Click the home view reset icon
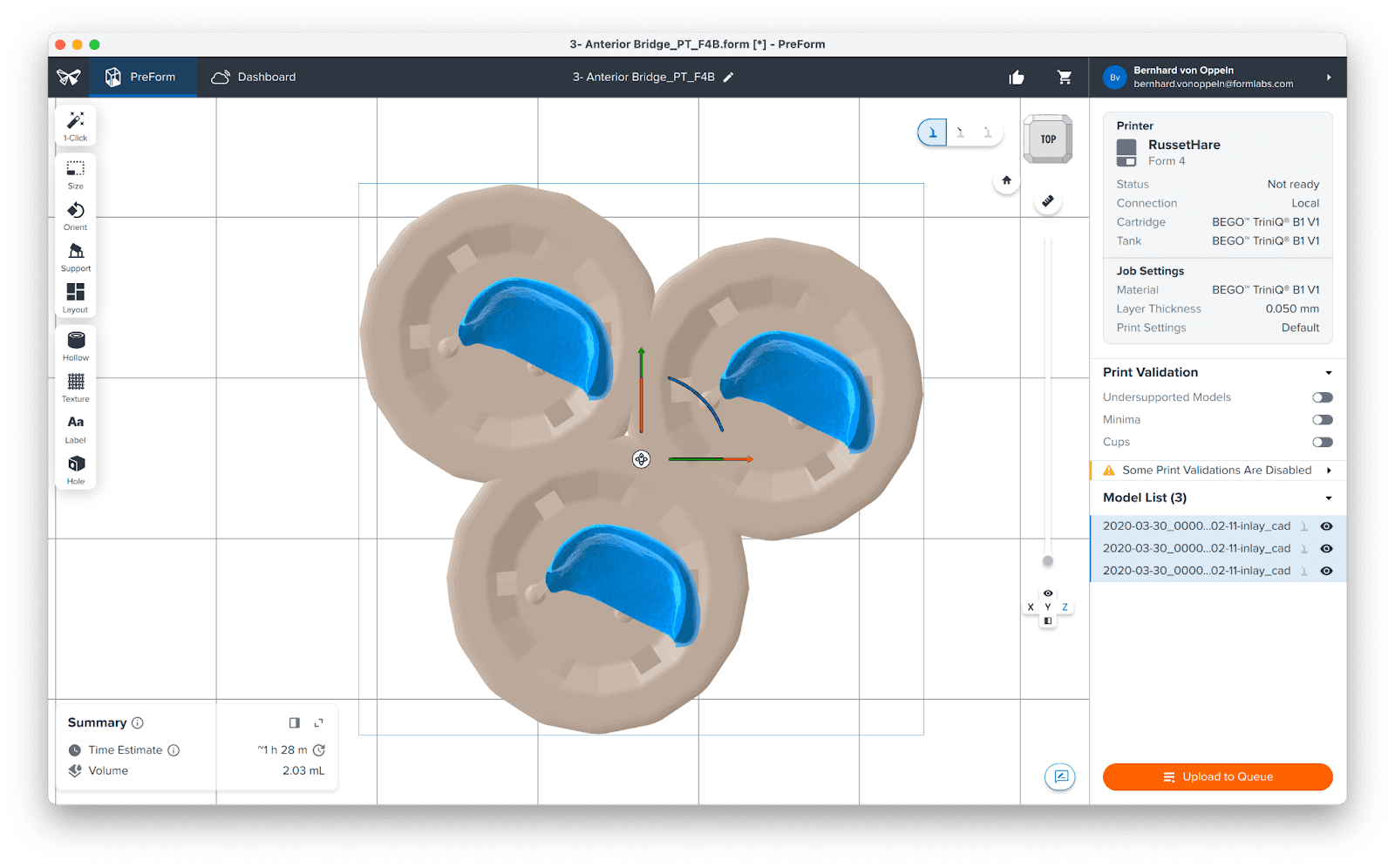This screenshot has height=868, width=1395. (1006, 180)
